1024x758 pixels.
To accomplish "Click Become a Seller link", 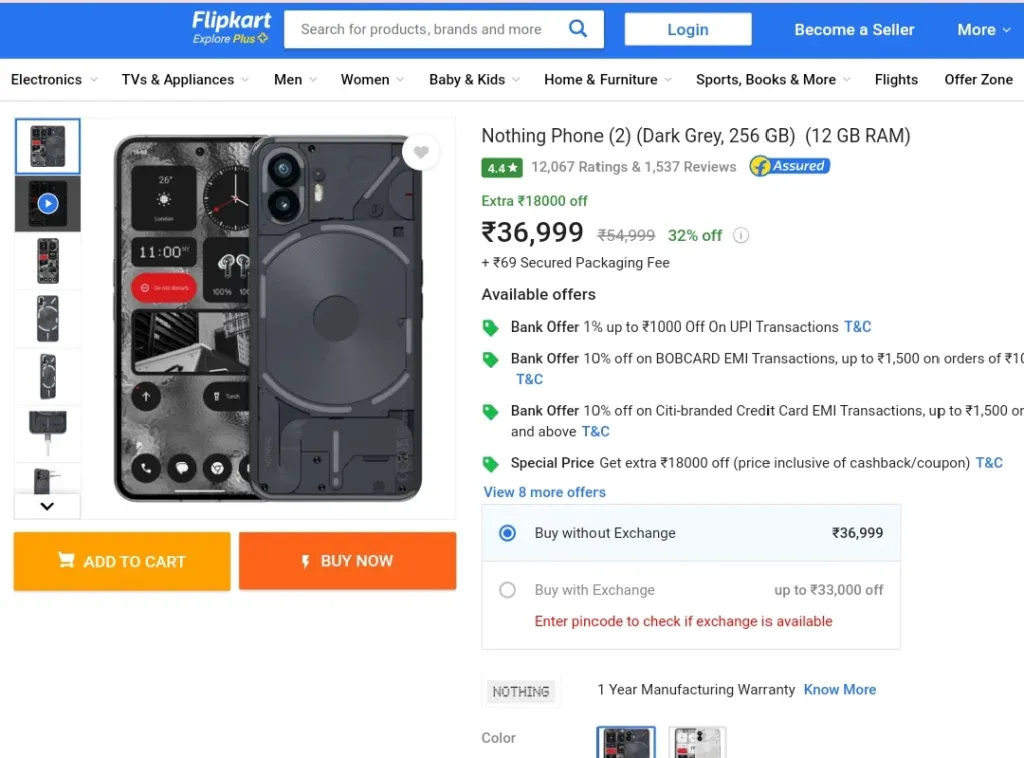I will 854,29.
